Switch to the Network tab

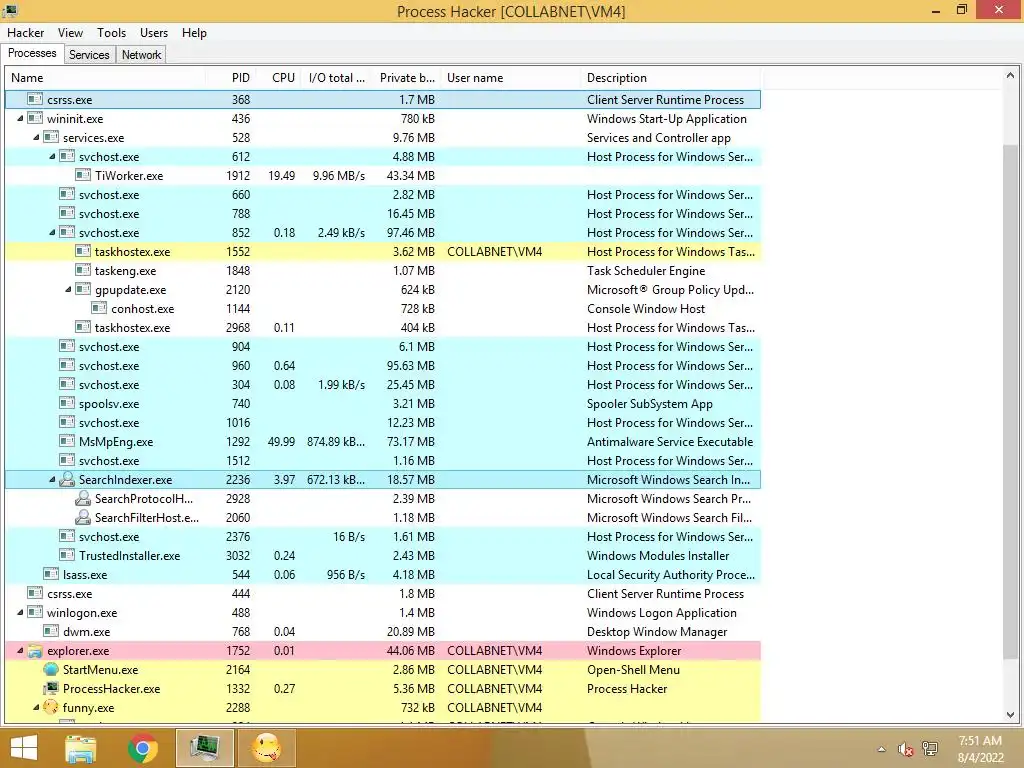pos(141,55)
